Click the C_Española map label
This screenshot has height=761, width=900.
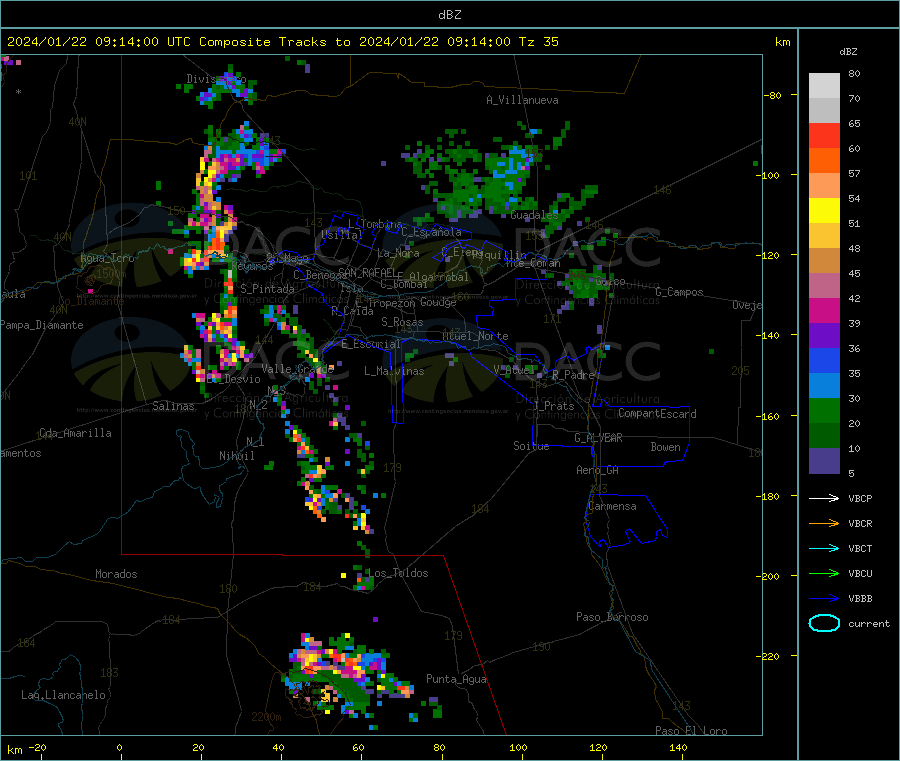click(x=431, y=232)
